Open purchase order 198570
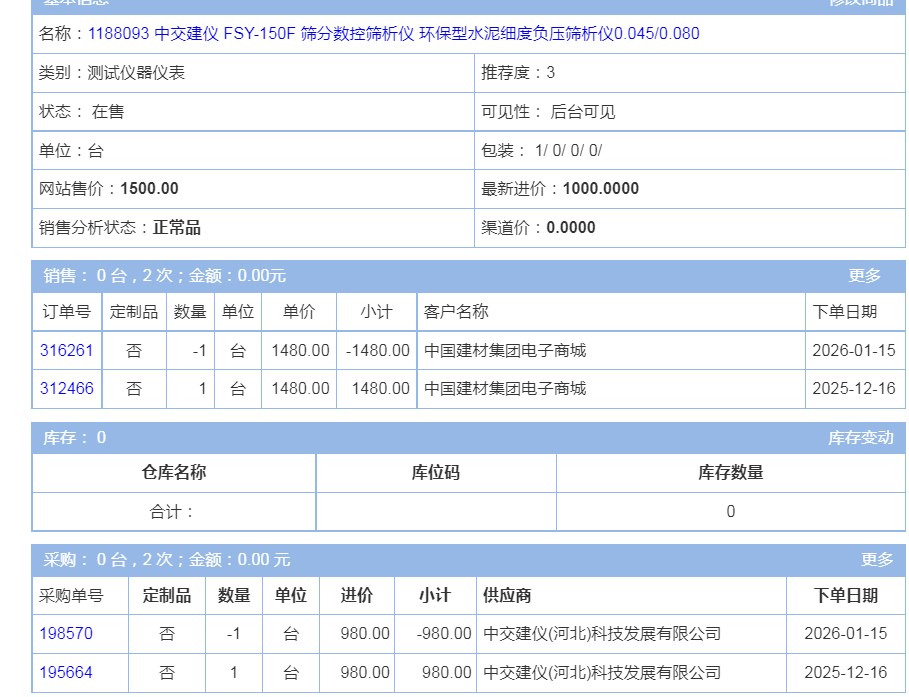This screenshot has height=697, width=909. tap(66, 634)
